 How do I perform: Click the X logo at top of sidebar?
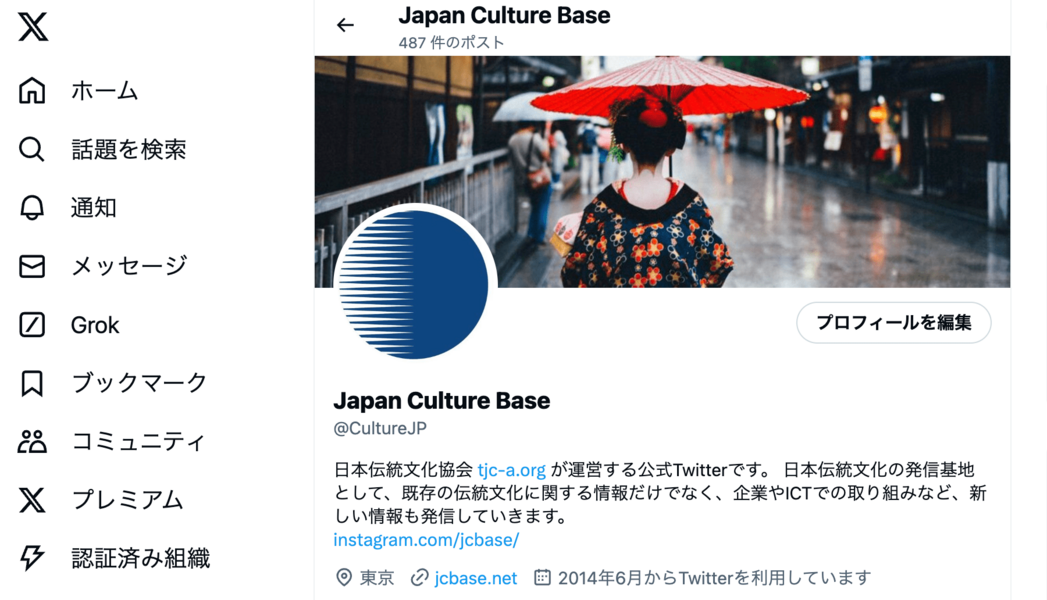coord(33,27)
